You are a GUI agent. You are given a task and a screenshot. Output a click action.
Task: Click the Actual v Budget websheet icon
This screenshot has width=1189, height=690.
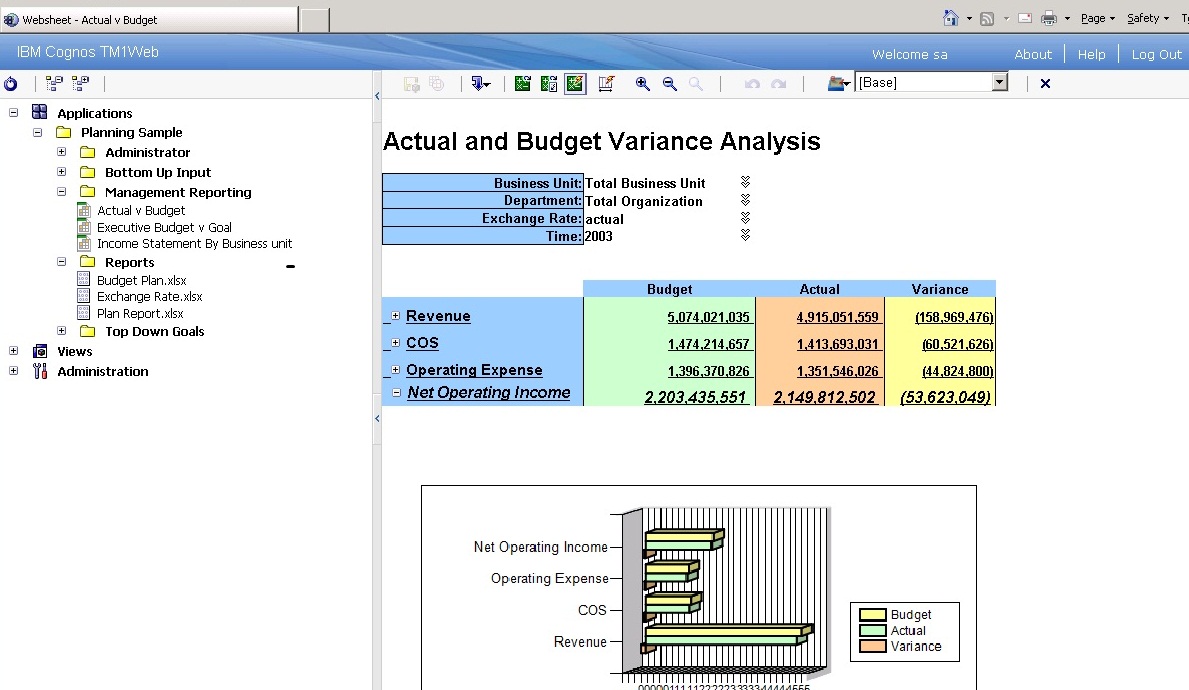pos(84,210)
